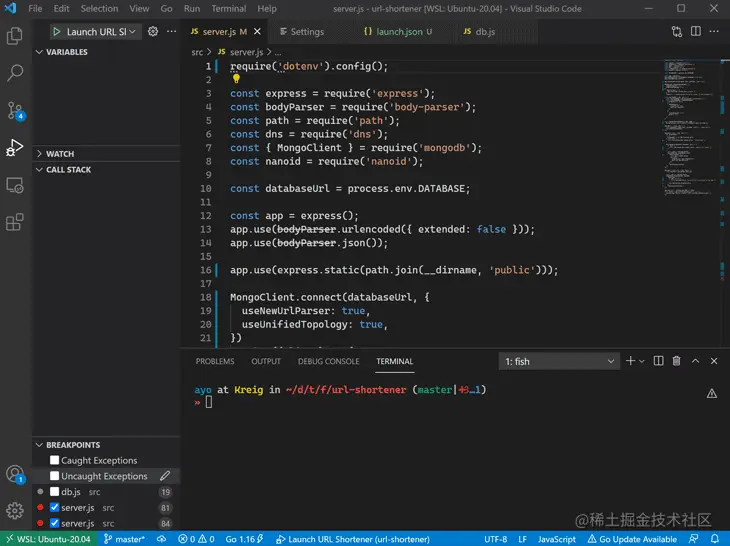The image size is (730, 546).
Task: Open the Explorer view in activity bar
Action: tap(14, 36)
